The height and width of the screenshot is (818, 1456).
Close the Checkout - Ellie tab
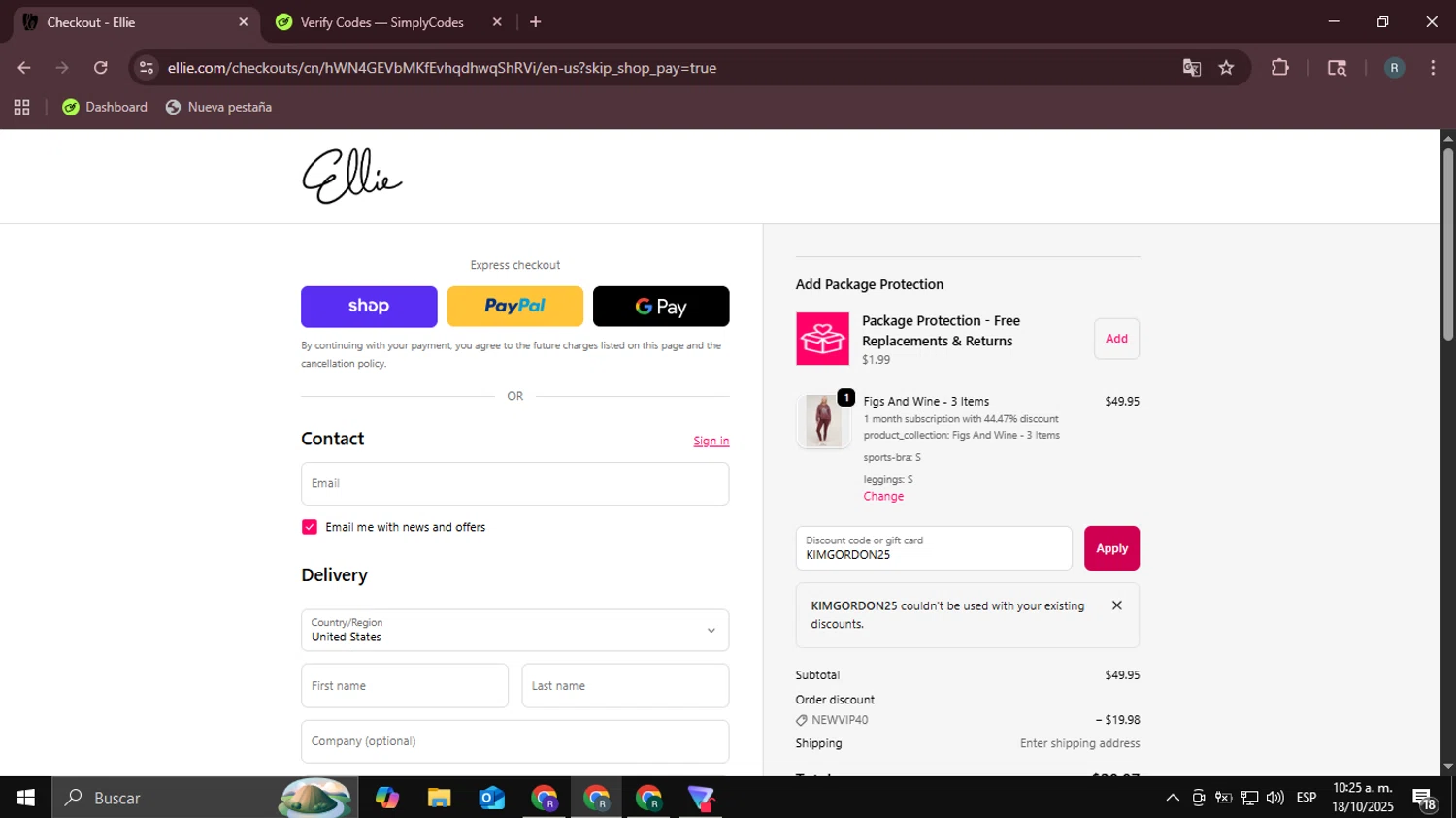[x=244, y=22]
